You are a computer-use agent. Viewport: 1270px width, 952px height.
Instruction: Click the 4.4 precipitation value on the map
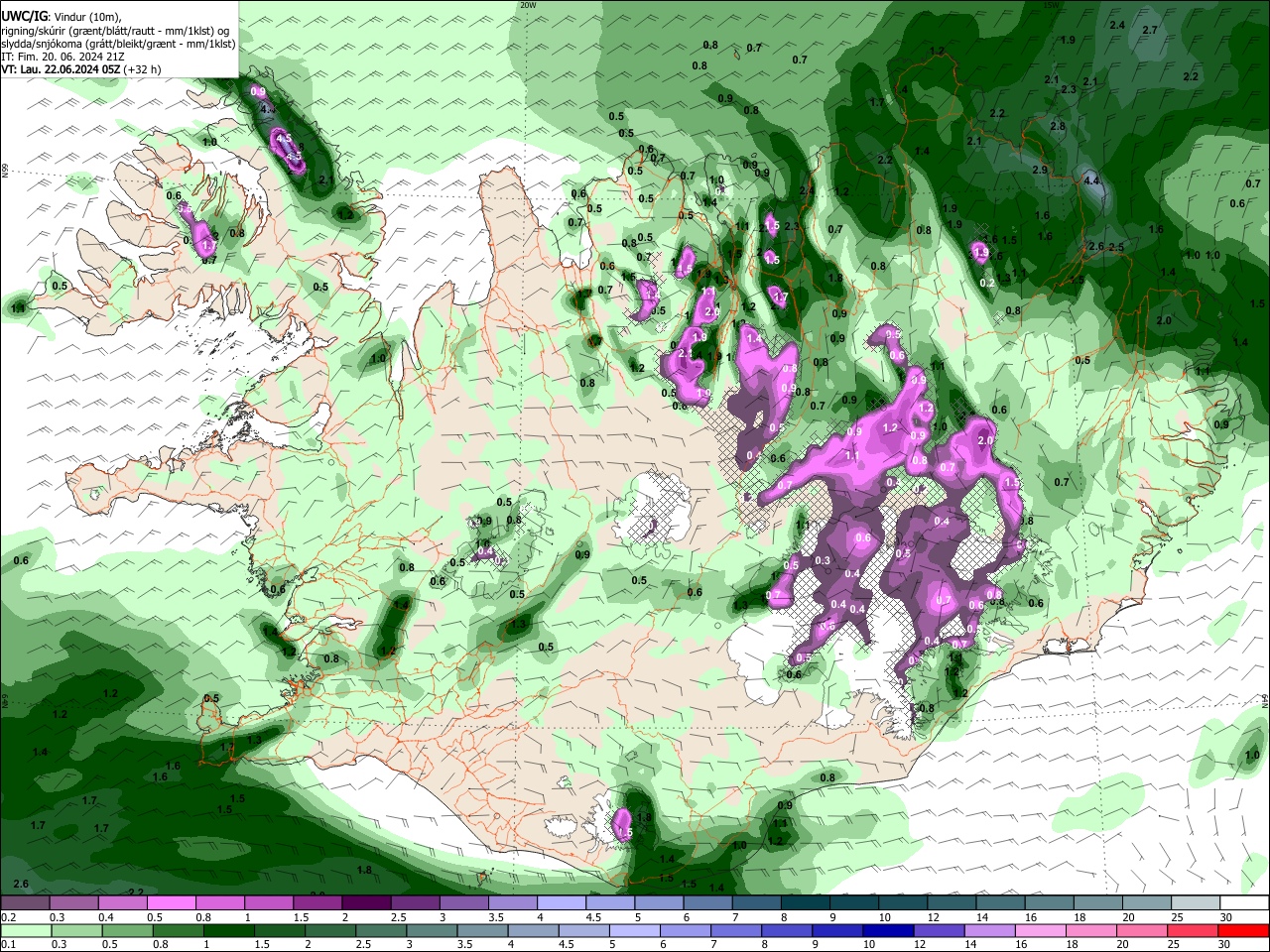[x=1092, y=180]
